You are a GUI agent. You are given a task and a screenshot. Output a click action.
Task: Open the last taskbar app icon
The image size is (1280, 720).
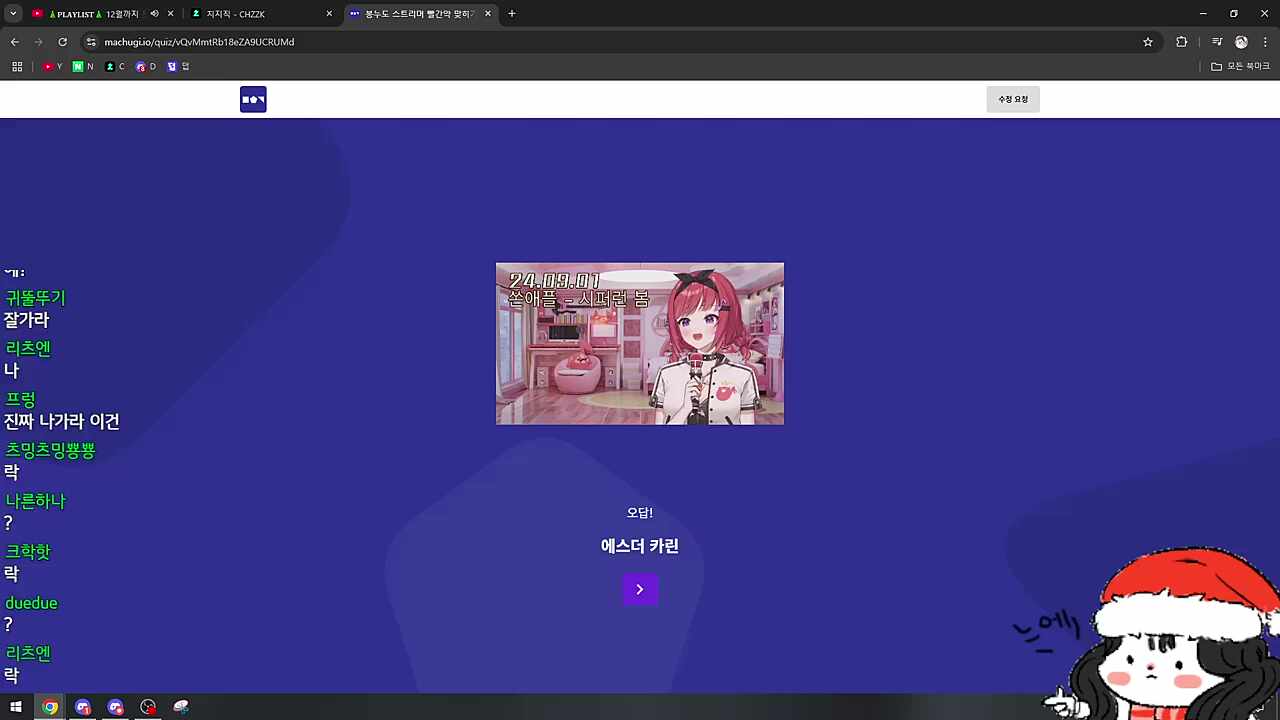tap(181, 707)
